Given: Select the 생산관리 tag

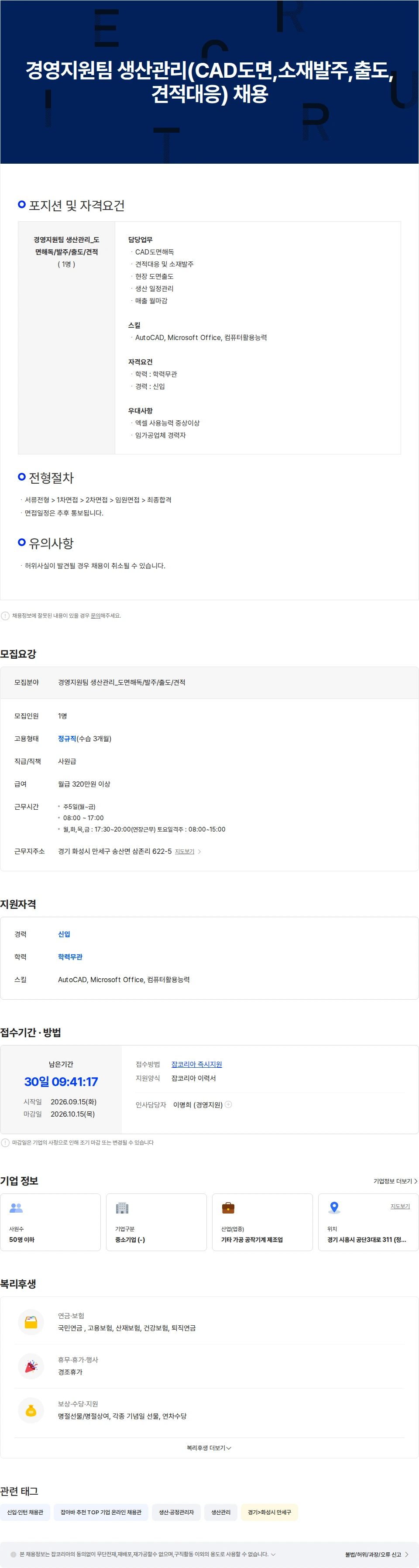Looking at the screenshot, I should (220, 1512).
